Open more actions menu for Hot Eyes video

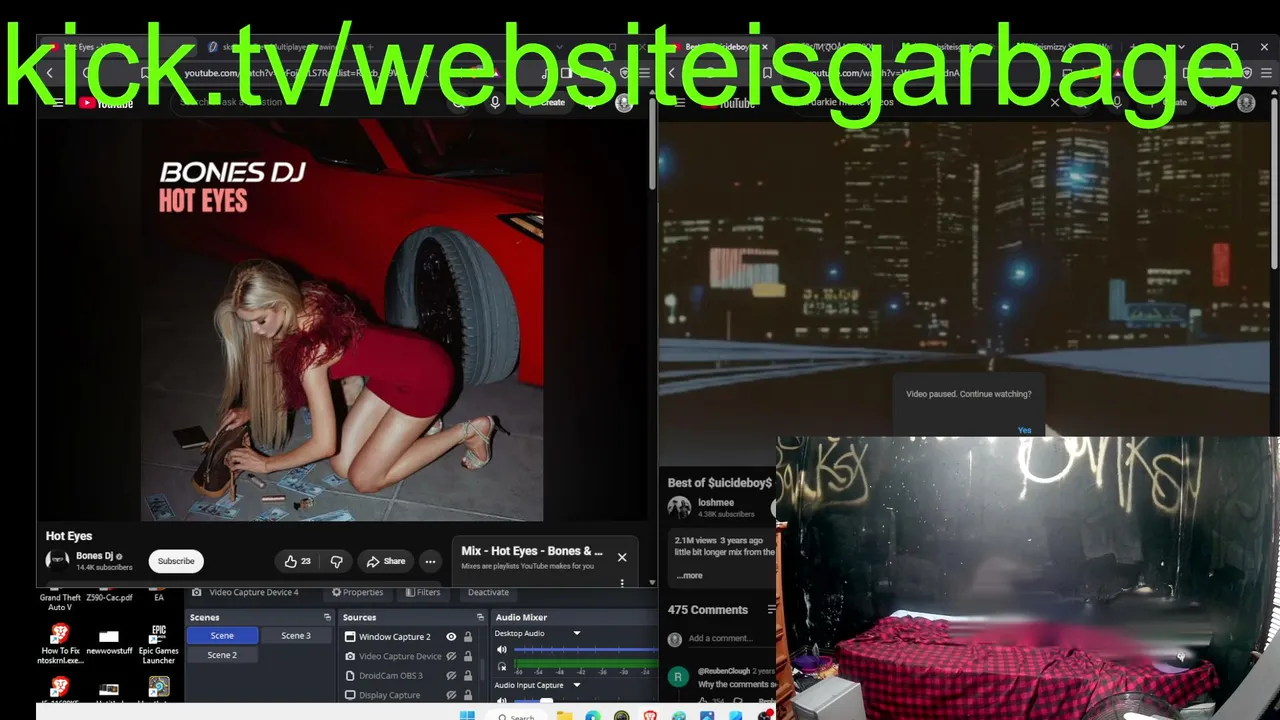[430, 561]
